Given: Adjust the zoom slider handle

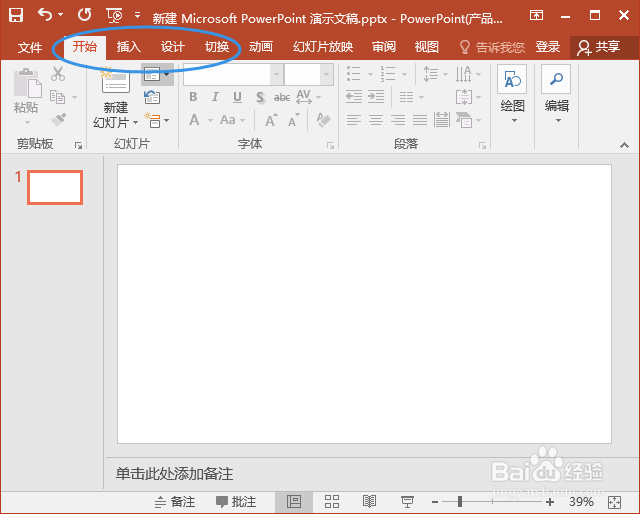Looking at the screenshot, I should tap(460, 501).
